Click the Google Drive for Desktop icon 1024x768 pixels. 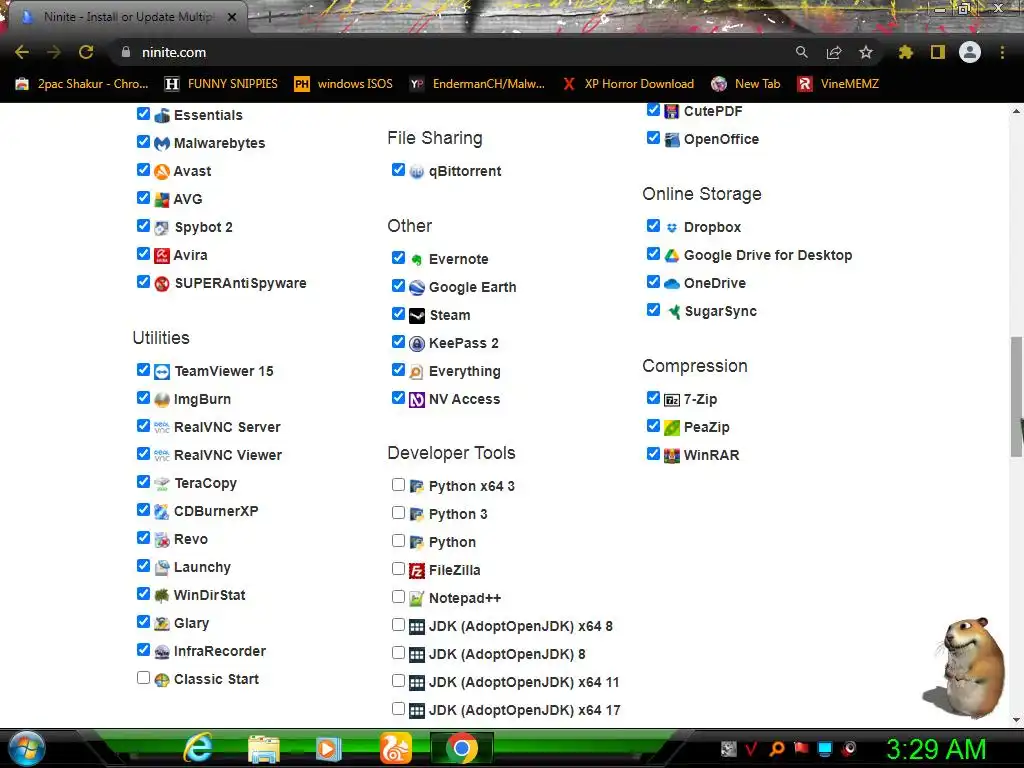(671, 255)
